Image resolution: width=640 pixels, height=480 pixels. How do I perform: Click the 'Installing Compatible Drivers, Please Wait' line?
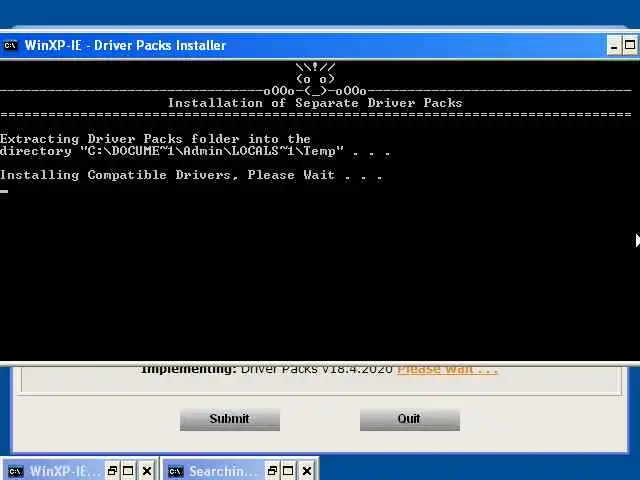pos(191,175)
